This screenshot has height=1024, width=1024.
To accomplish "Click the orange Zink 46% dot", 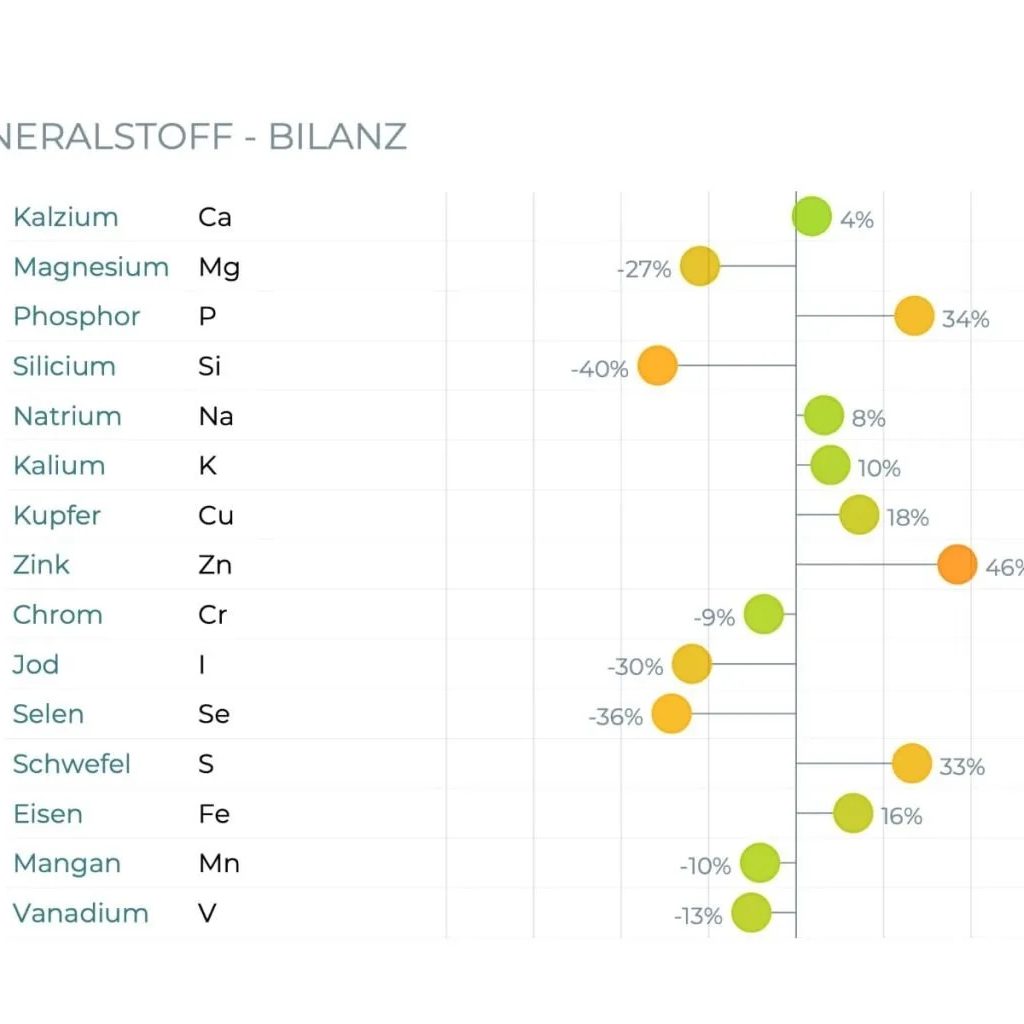I will tap(957, 565).
